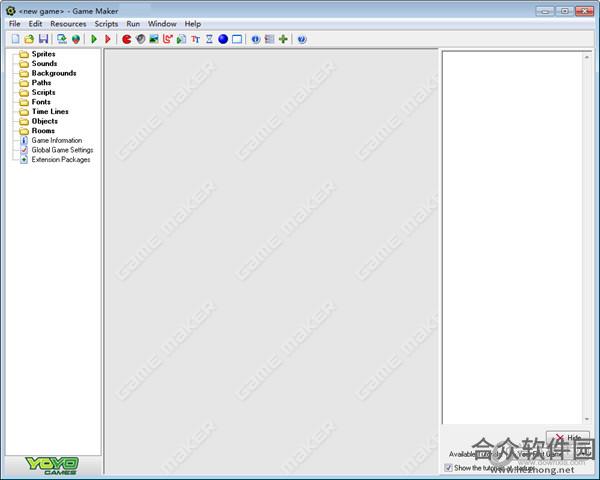Run the game with green arrow
600x480 pixels.
(94, 39)
